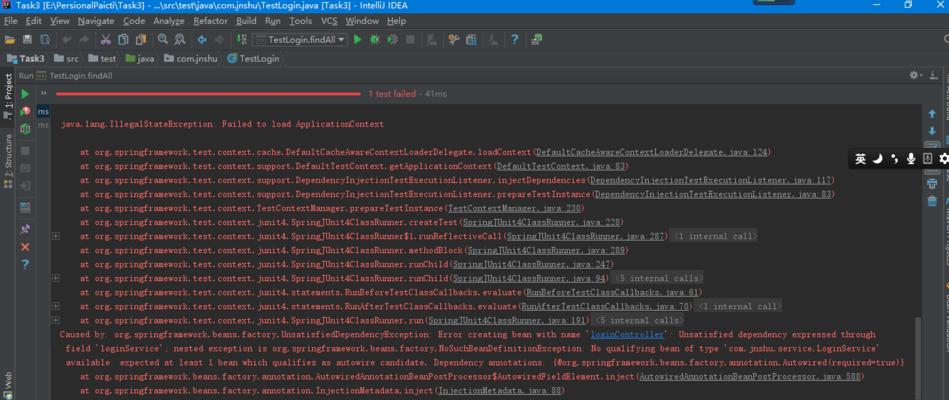This screenshot has height=400, width=949.
Task: Click the Hide Run panel icon
Action: [x=934, y=76]
